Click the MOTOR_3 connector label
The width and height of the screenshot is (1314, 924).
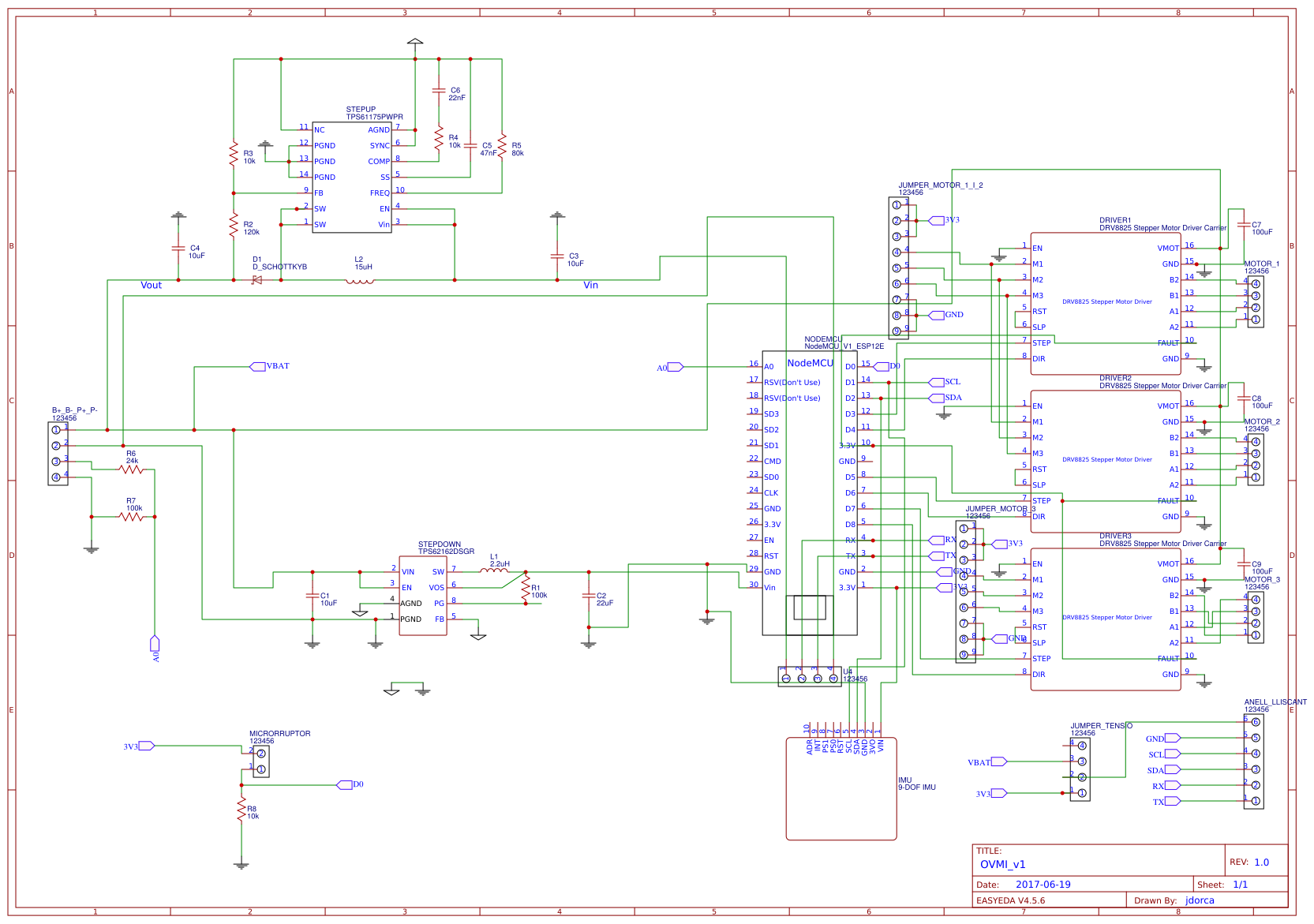[1263, 580]
